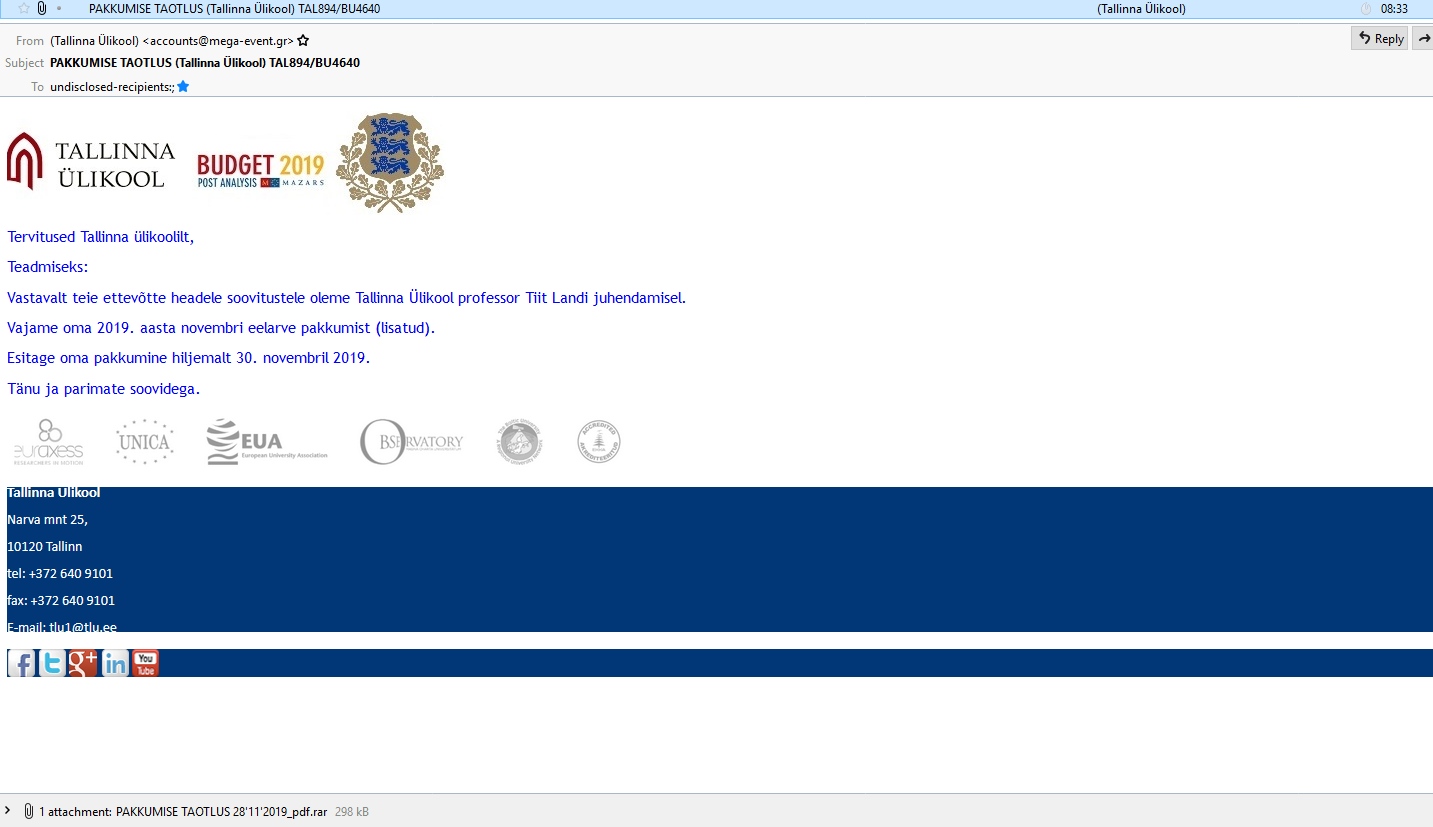Viewport: 1433px width, 827px height.
Task: Click the attachment bar paperclip icon
Action: coord(28,811)
